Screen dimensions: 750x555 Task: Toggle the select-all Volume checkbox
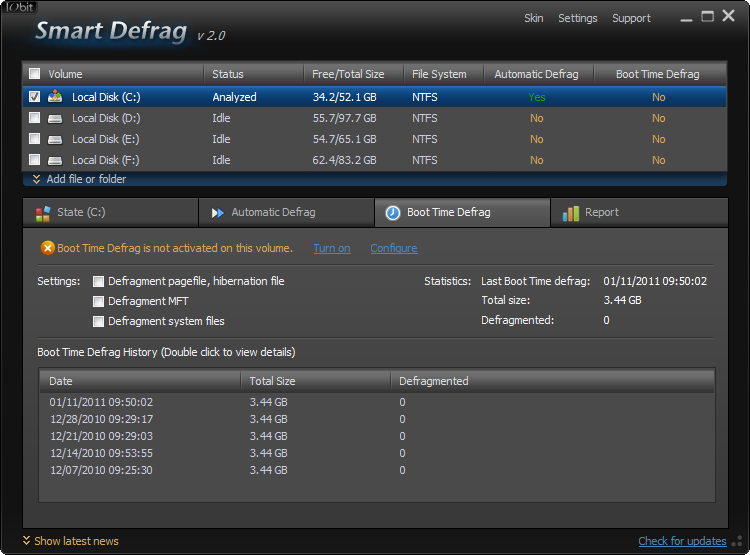(34, 74)
